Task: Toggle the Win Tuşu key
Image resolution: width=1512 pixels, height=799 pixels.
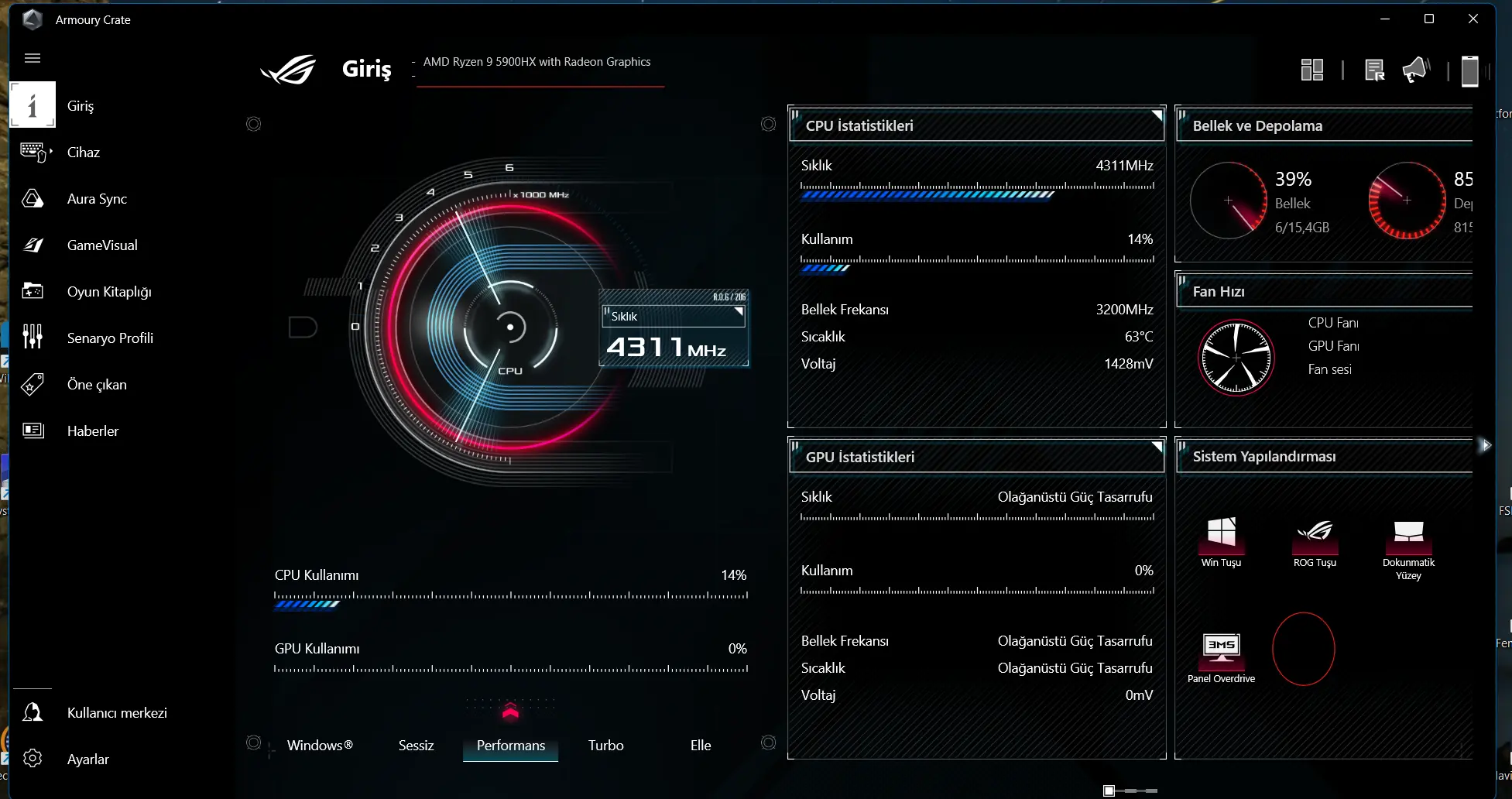Action: click(1221, 540)
